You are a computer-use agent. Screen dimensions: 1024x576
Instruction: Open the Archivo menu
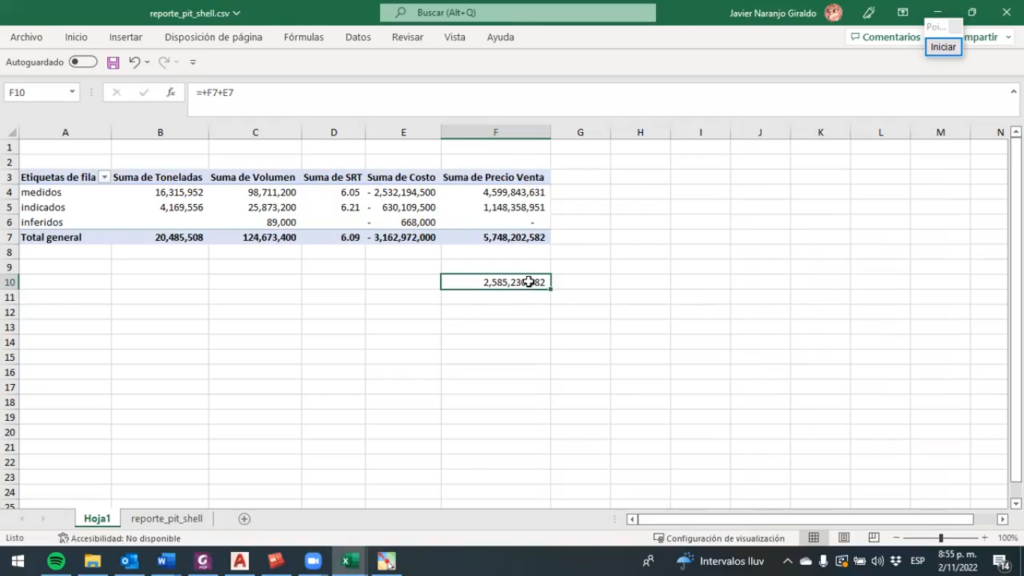click(x=26, y=37)
